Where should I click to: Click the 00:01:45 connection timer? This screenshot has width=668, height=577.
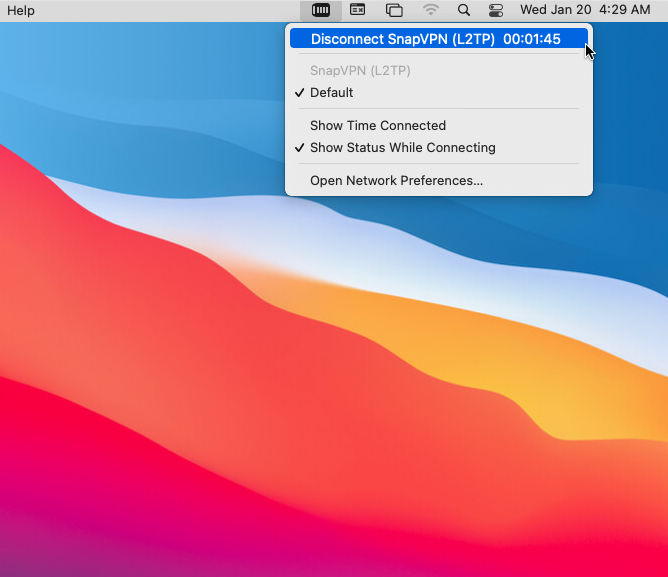click(x=532, y=39)
